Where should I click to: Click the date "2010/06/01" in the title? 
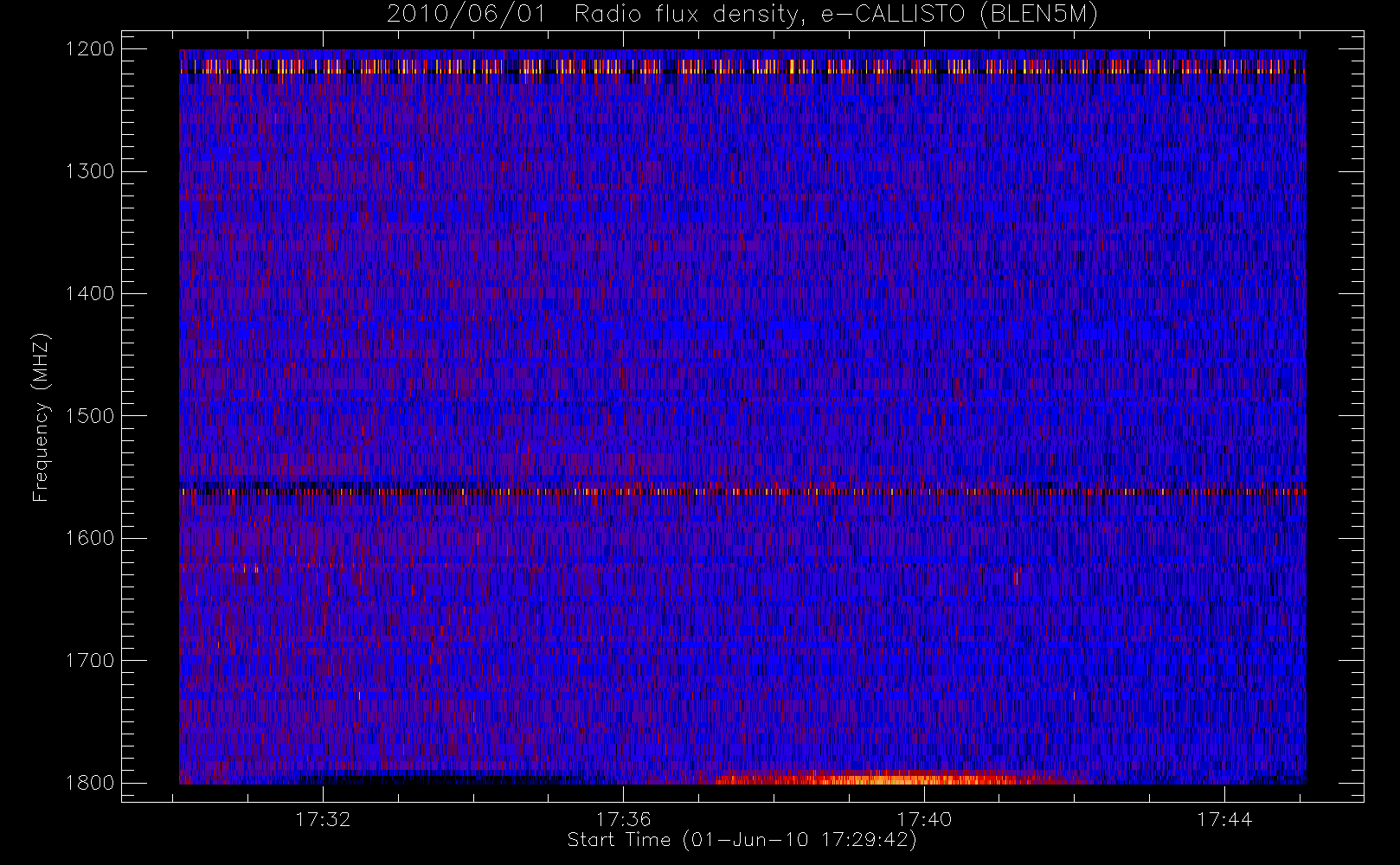(466, 15)
